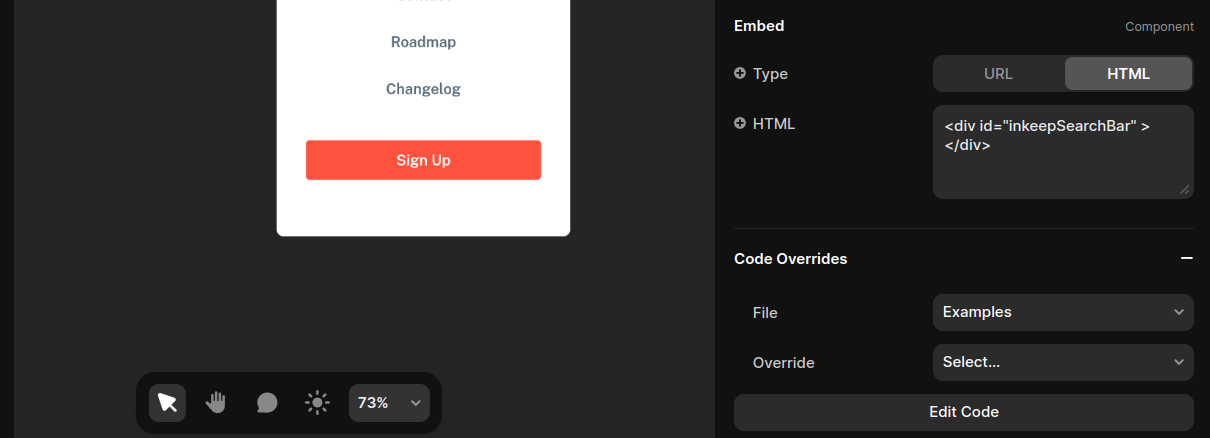1210x438 pixels.
Task: Click the Changelog menu item
Action: coord(423,89)
